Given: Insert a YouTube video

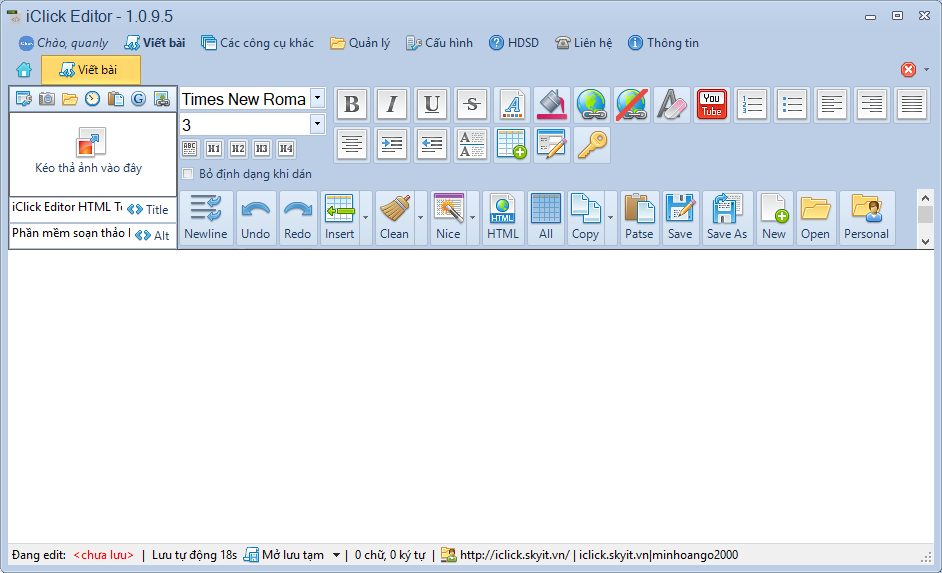Looking at the screenshot, I should [x=711, y=105].
